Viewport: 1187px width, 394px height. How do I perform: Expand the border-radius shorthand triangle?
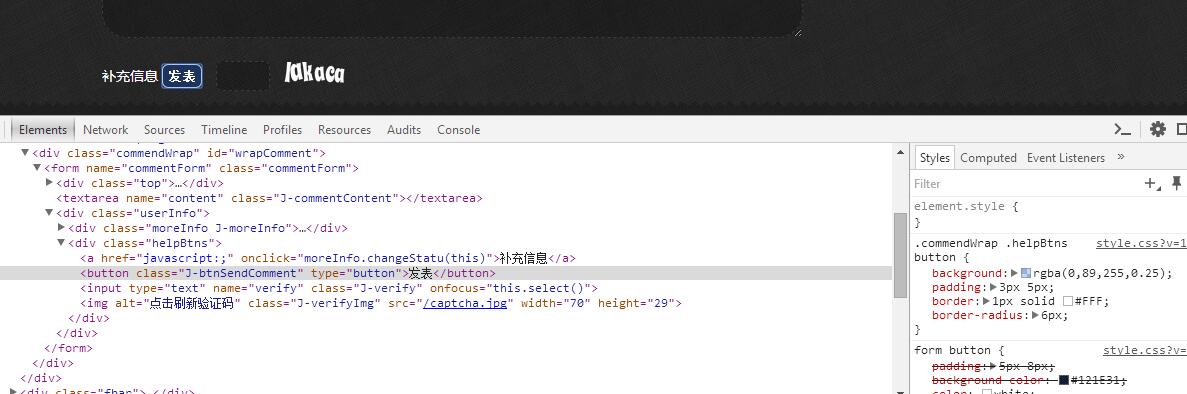(1037, 315)
